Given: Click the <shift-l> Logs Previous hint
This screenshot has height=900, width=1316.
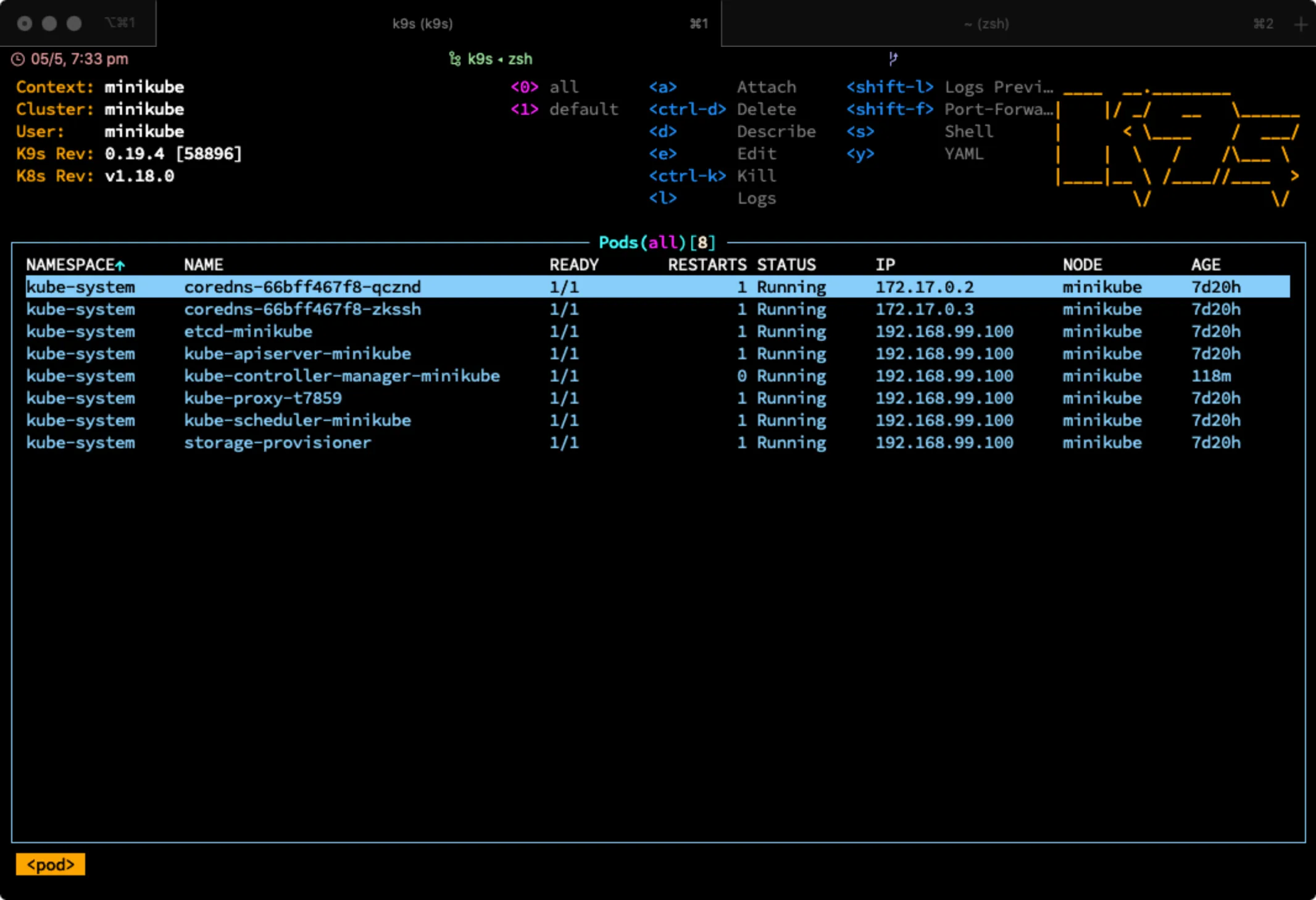Looking at the screenshot, I should (x=949, y=87).
